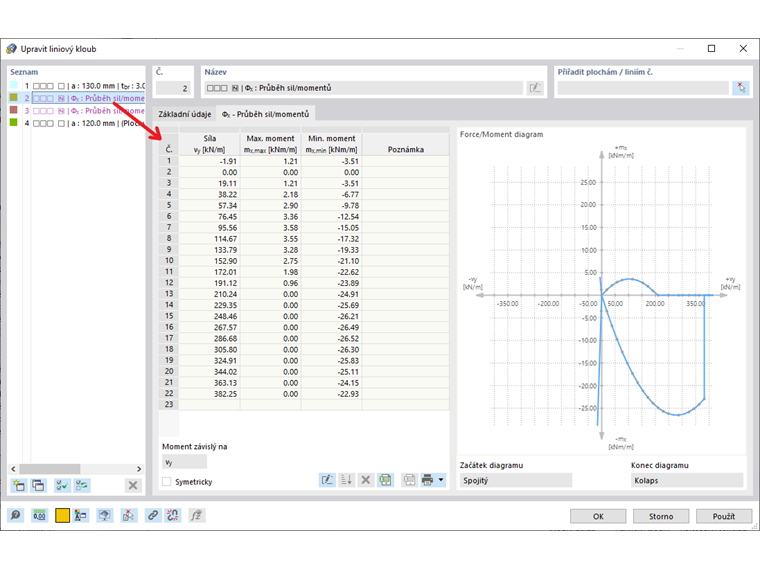
Task: Open Začátek diagramu Spojitý dropdown
Action: pyautogui.click(x=516, y=480)
